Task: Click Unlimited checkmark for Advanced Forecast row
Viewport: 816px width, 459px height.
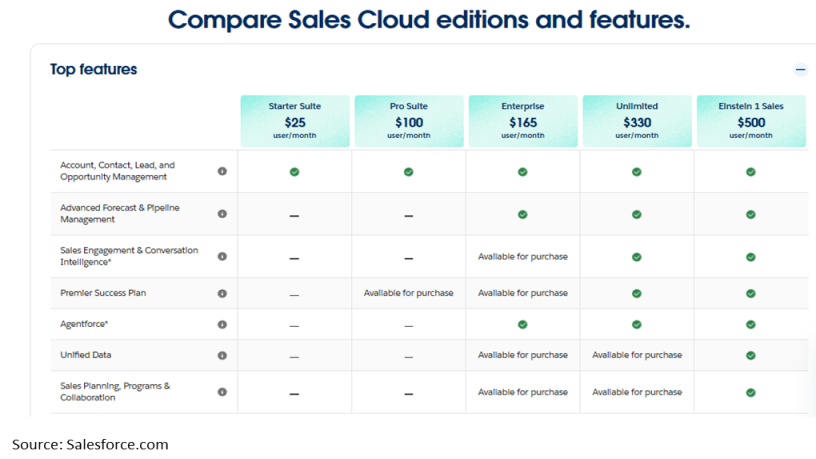Action: point(636,214)
